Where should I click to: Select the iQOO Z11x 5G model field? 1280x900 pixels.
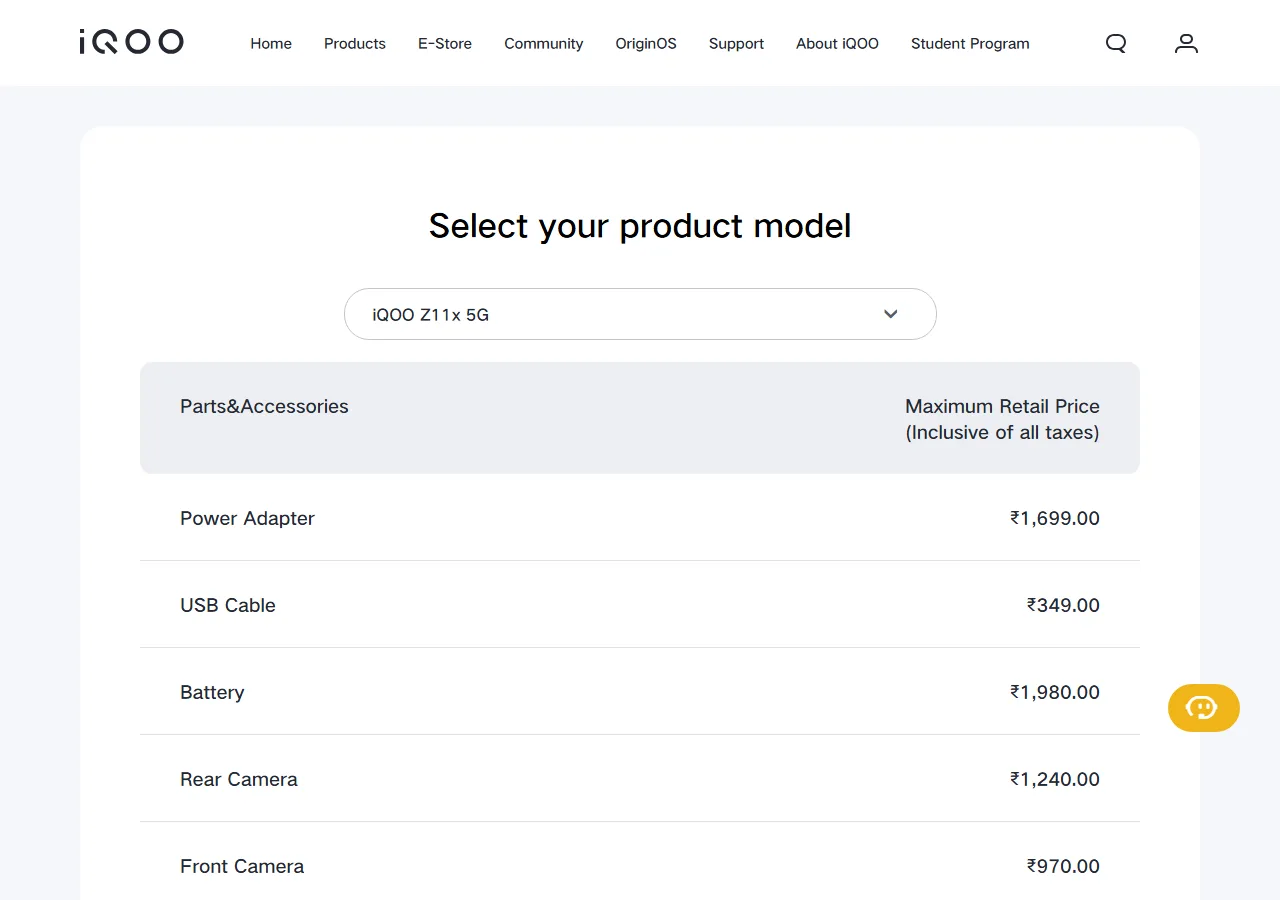(x=640, y=314)
